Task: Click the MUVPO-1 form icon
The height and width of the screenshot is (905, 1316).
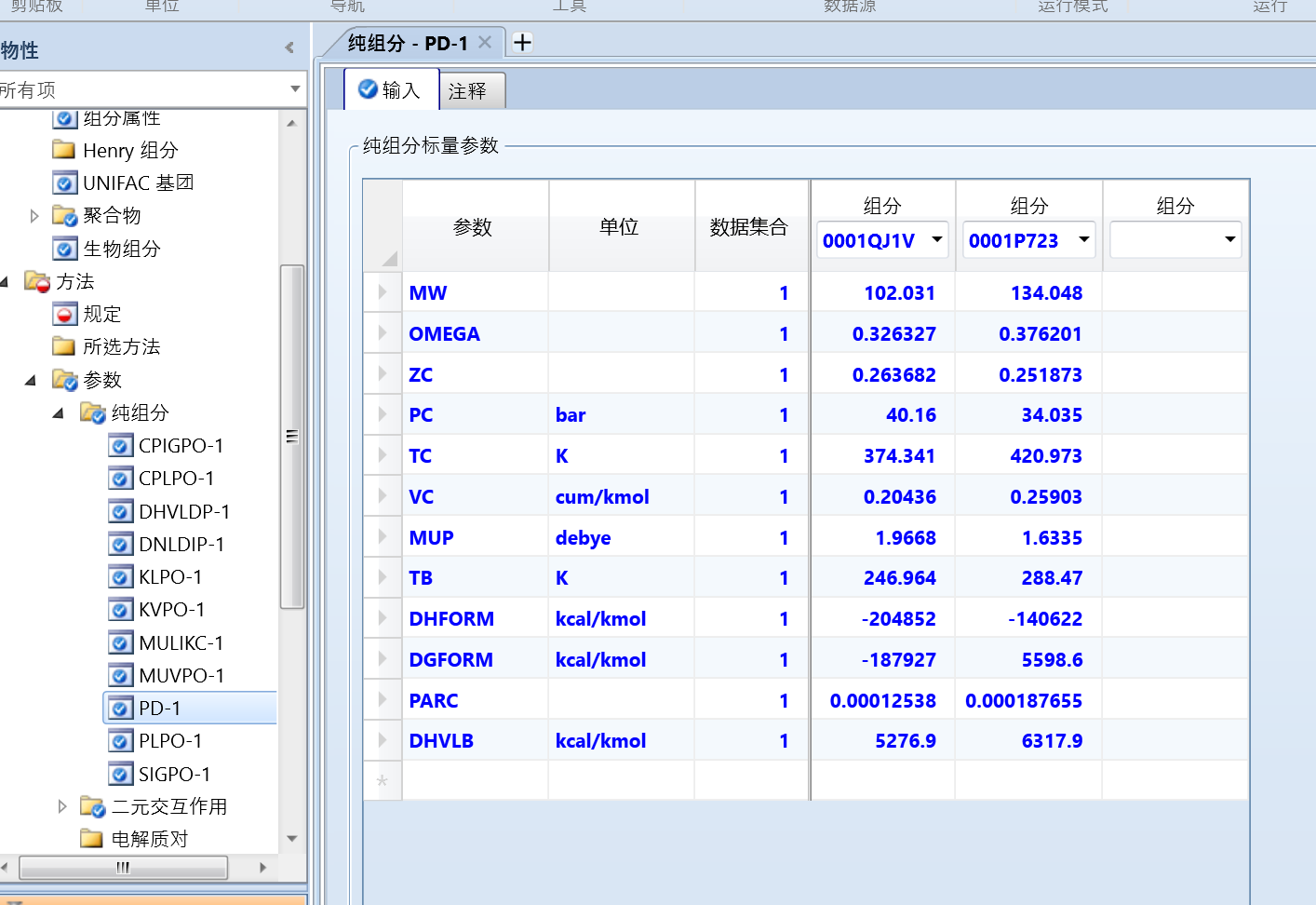Action: 120,676
